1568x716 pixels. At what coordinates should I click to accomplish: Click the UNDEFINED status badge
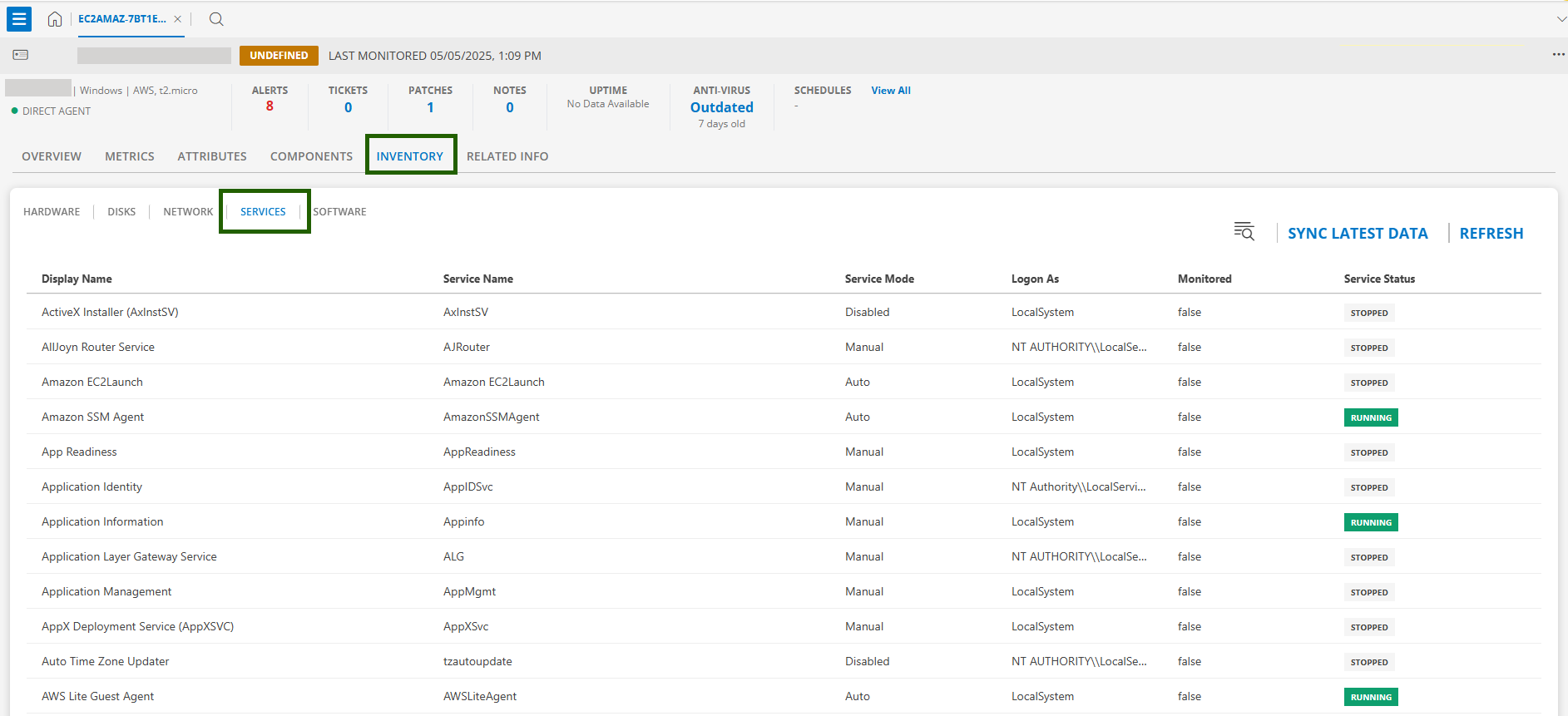[279, 56]
